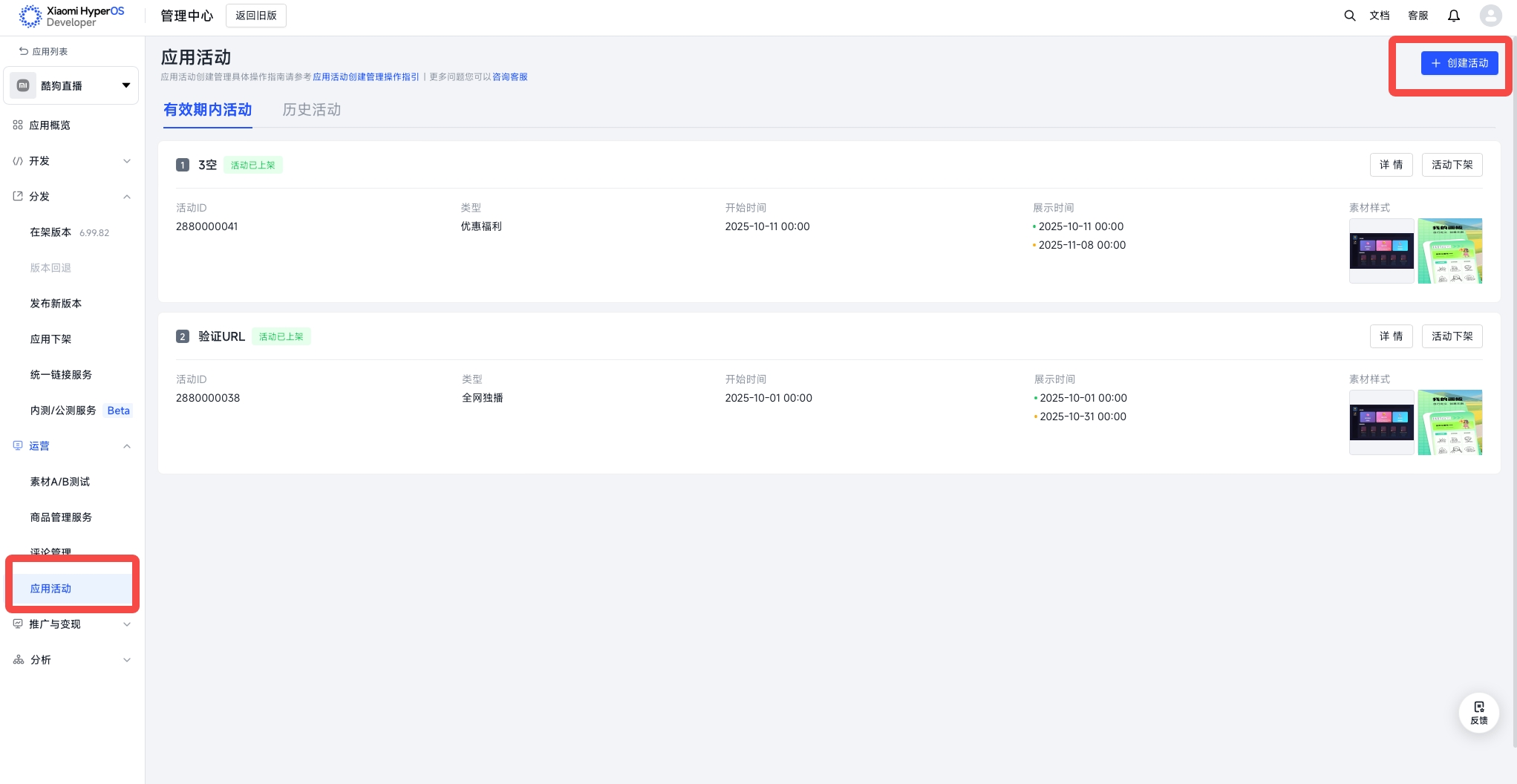
Task: Open the notification bell
Action: point(1453,16)
